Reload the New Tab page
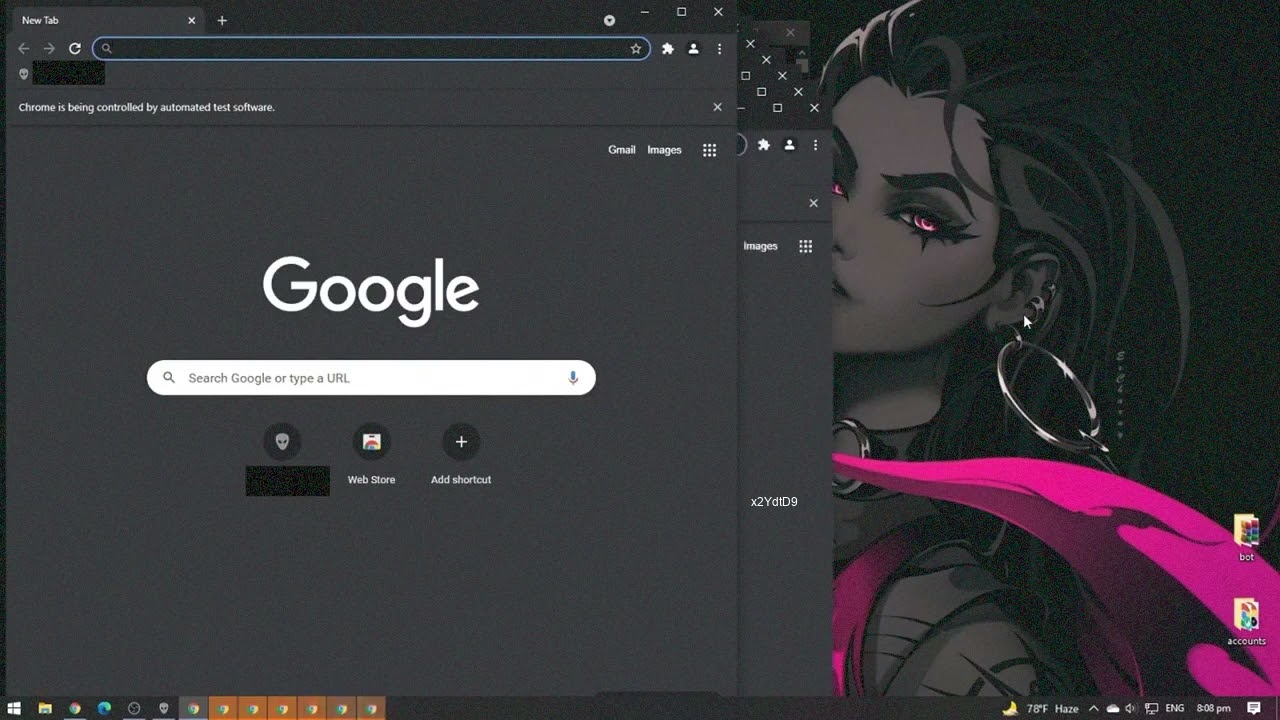This screenshot has width=1280, height=720. point(75,48)
